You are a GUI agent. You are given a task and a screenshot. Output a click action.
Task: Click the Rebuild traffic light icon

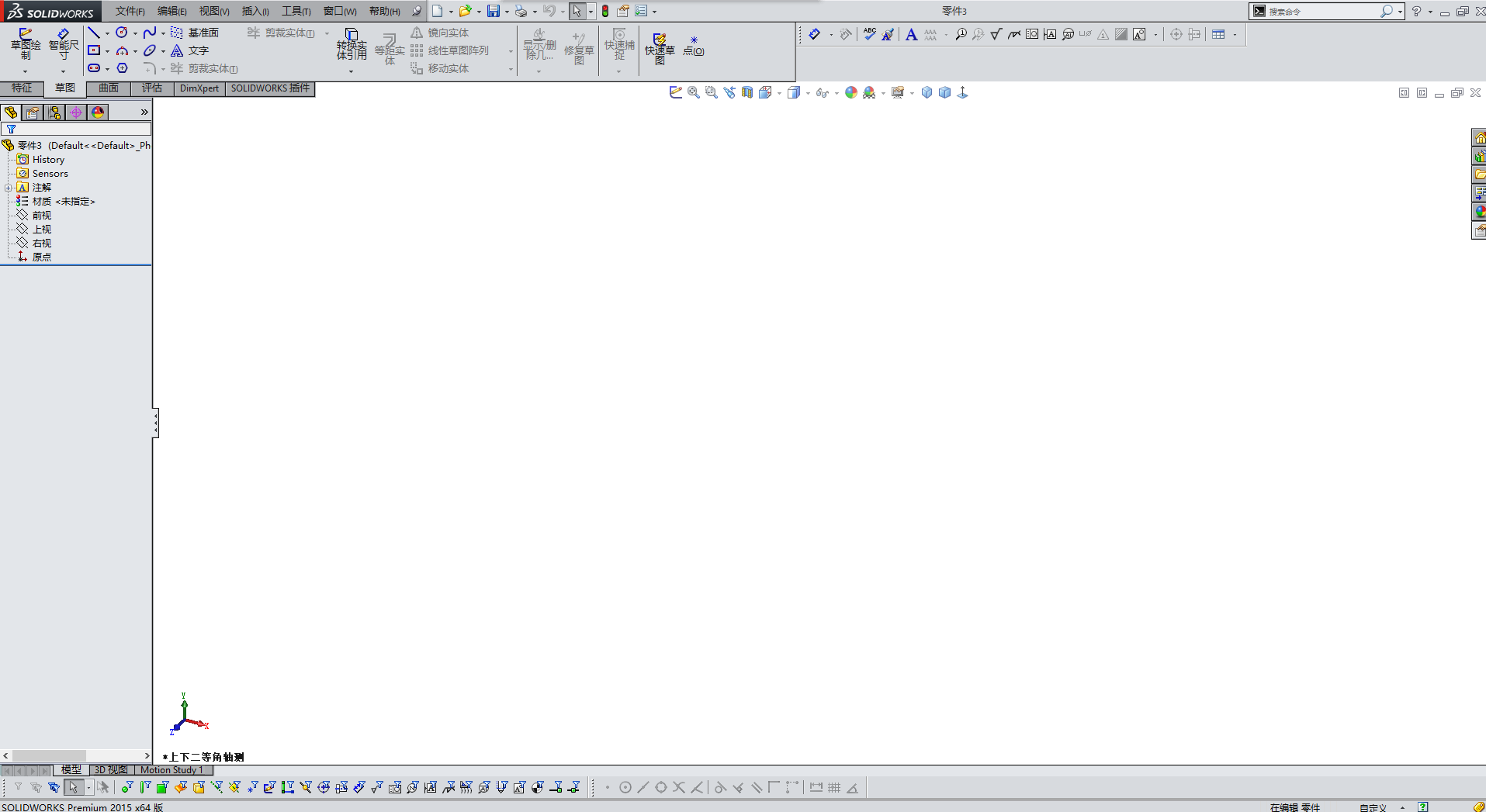pyautogui.click(x=605, y=11)
